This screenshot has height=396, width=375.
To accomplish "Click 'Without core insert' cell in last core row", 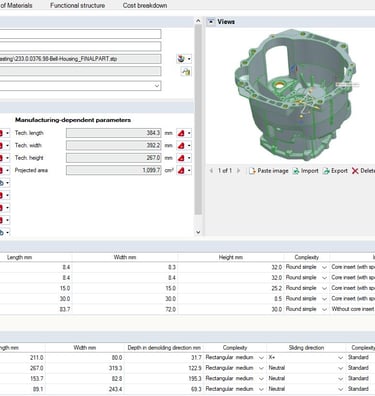I will 353,309.
